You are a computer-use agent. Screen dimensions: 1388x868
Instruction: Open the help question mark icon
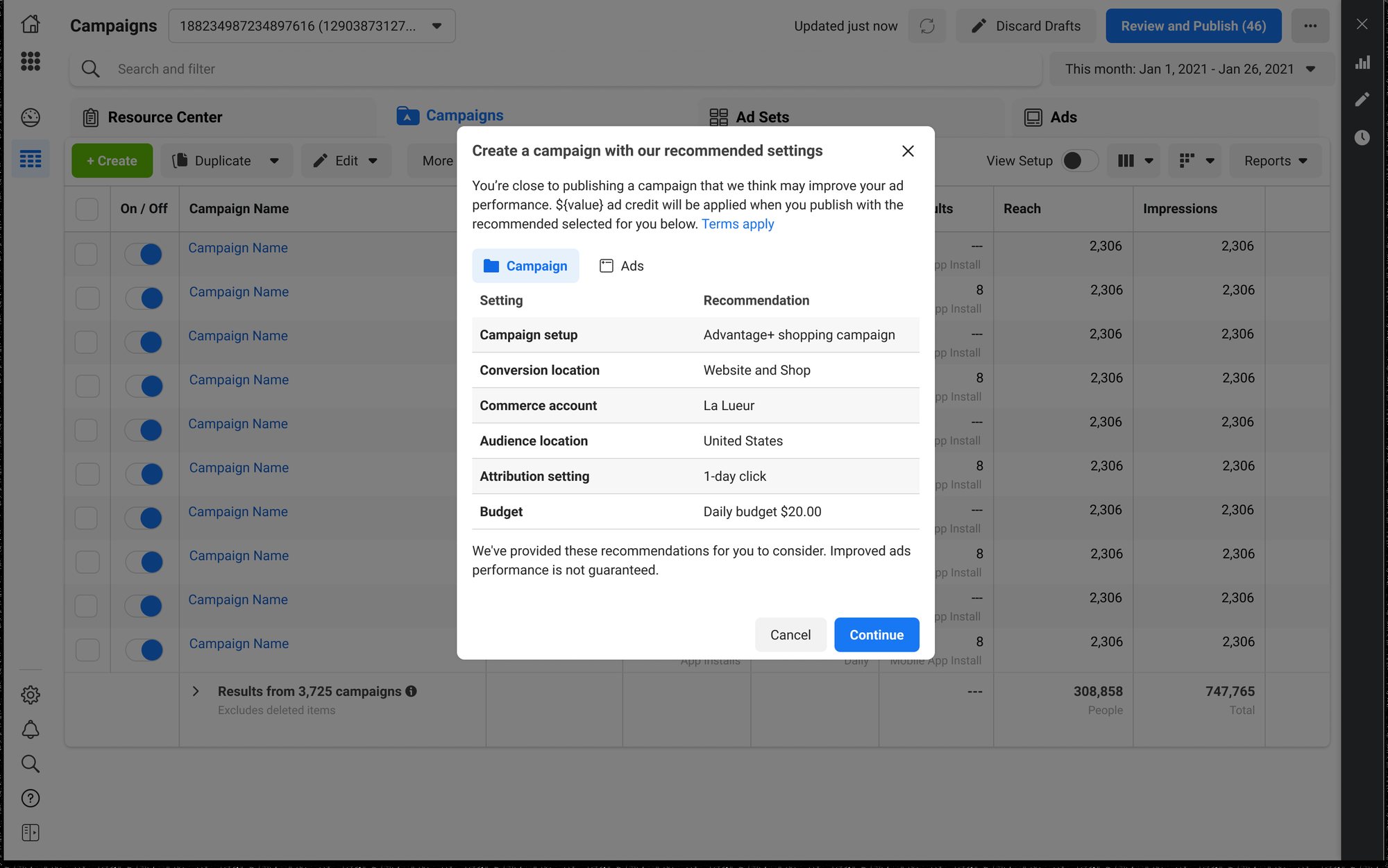[31, 798]
